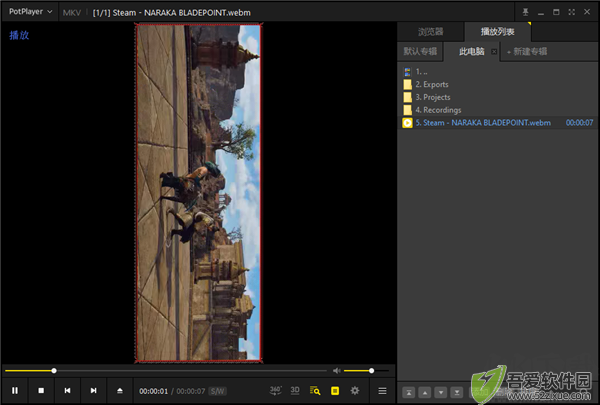The image size is (600, 405).
Task: Click 新建专辑 to add album
Action: coord(527,51)
